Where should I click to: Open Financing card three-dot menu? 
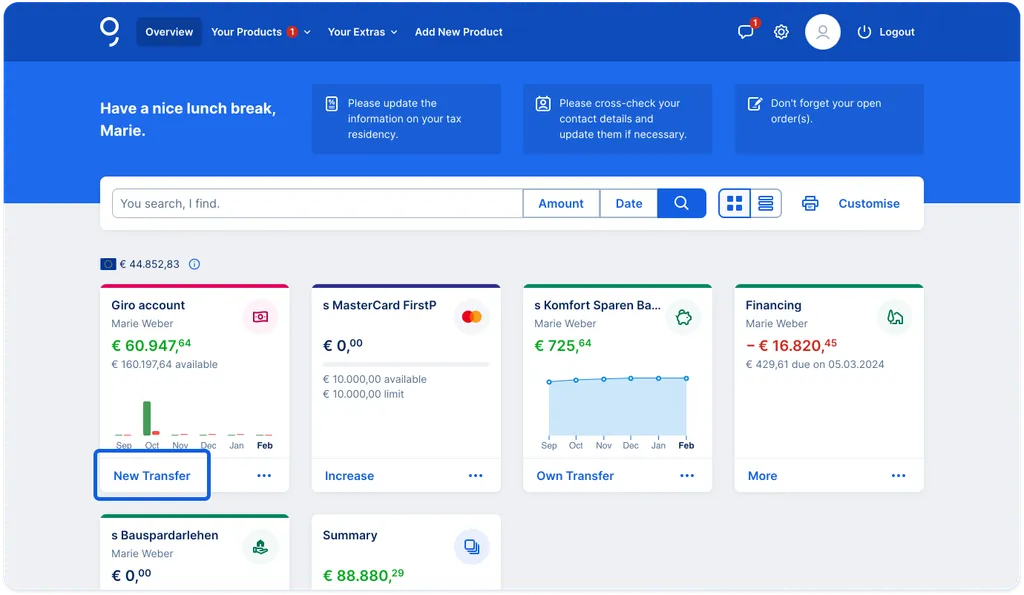pos(899,475)
